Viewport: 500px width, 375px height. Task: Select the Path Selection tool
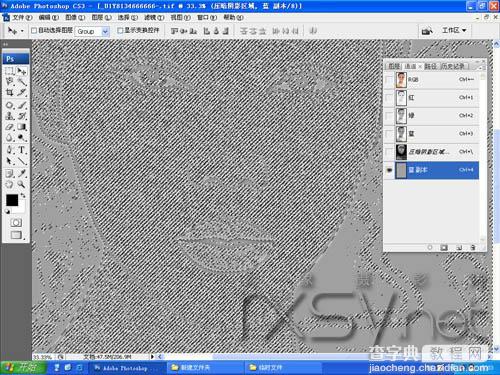pyautogui.click(x=9, y=161)
